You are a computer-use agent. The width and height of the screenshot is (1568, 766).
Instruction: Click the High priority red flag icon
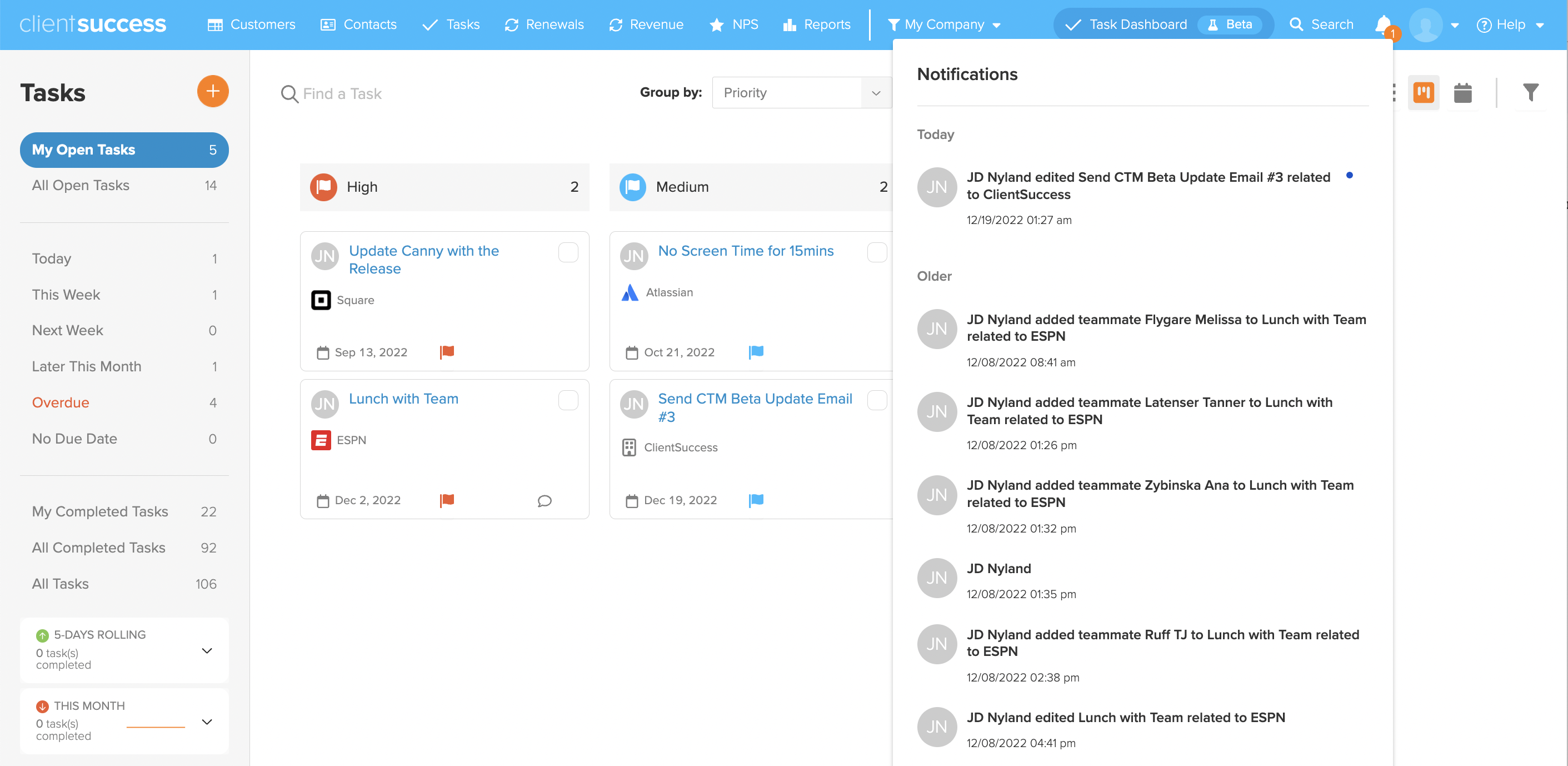click(x=323, y=187)
